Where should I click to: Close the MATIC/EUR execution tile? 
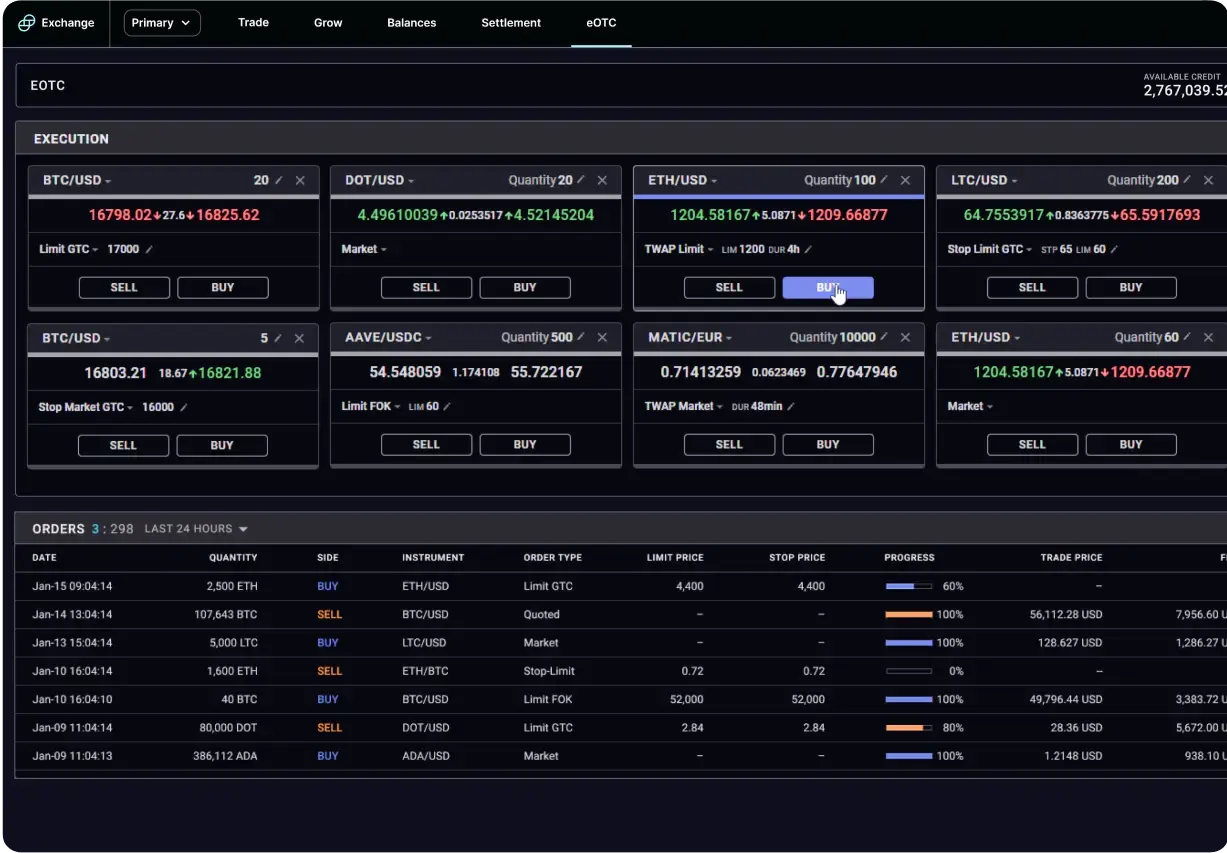click(x=905, y=338)
